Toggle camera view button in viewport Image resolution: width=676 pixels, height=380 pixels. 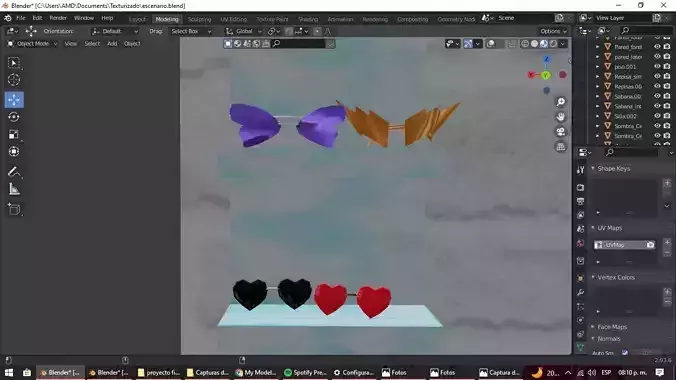click(x=560, y=132)
